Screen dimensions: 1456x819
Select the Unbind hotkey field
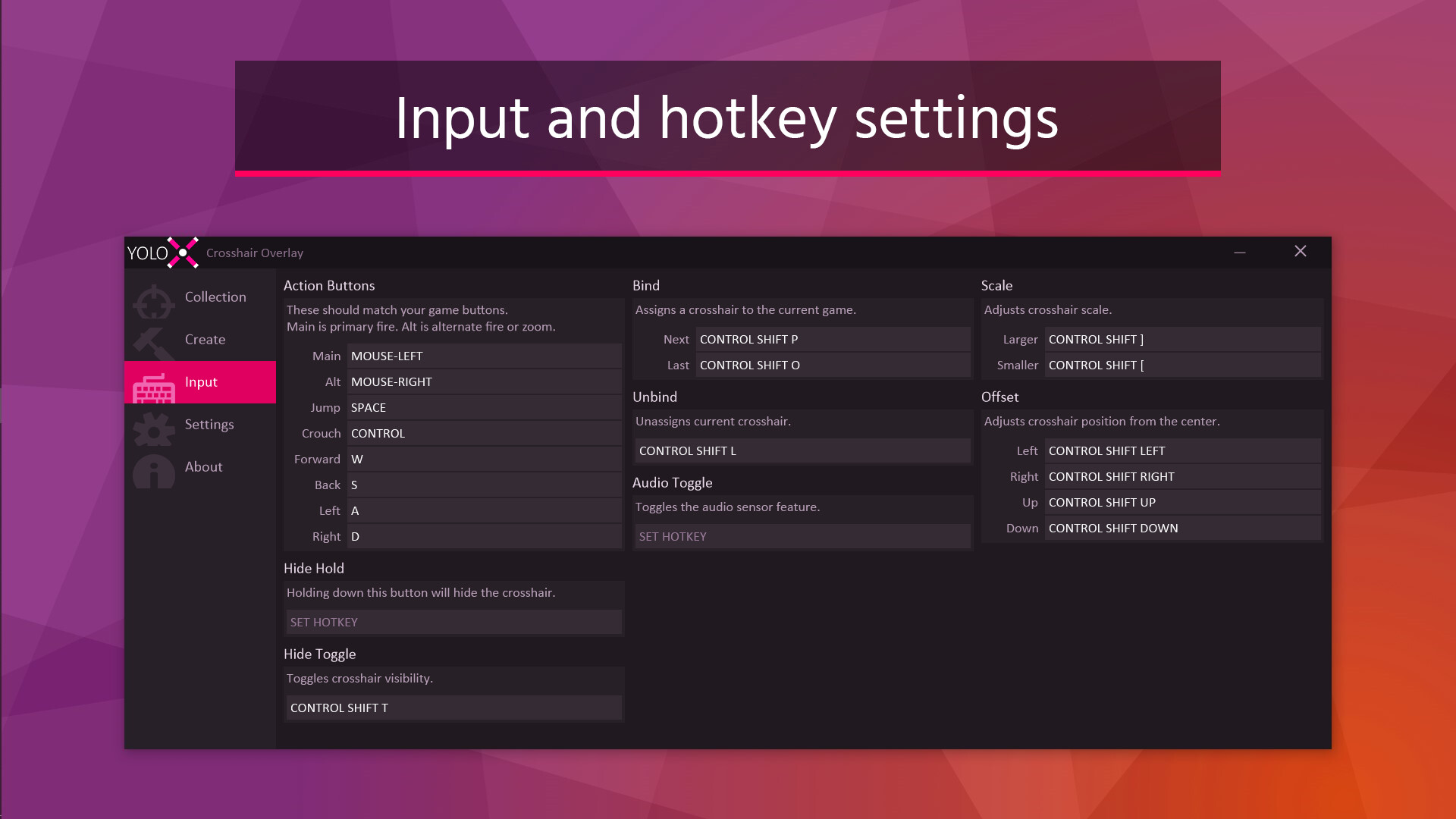802,450
